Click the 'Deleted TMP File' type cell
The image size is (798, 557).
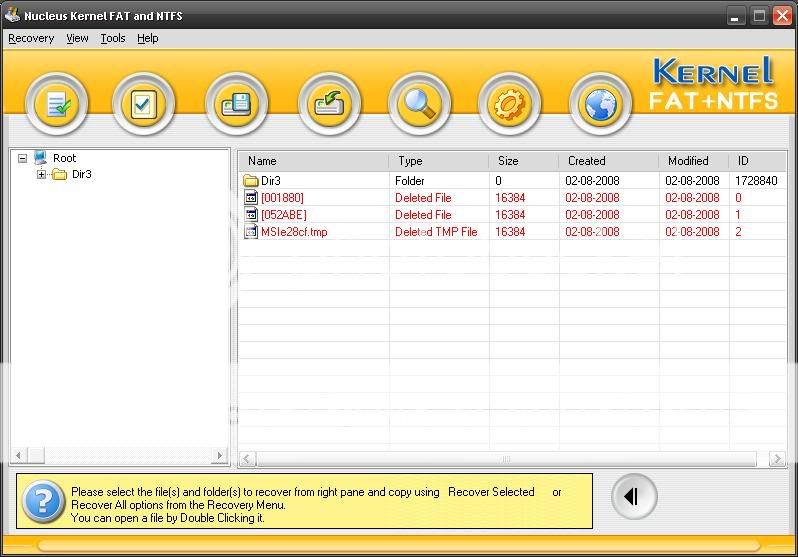point(436,232)
